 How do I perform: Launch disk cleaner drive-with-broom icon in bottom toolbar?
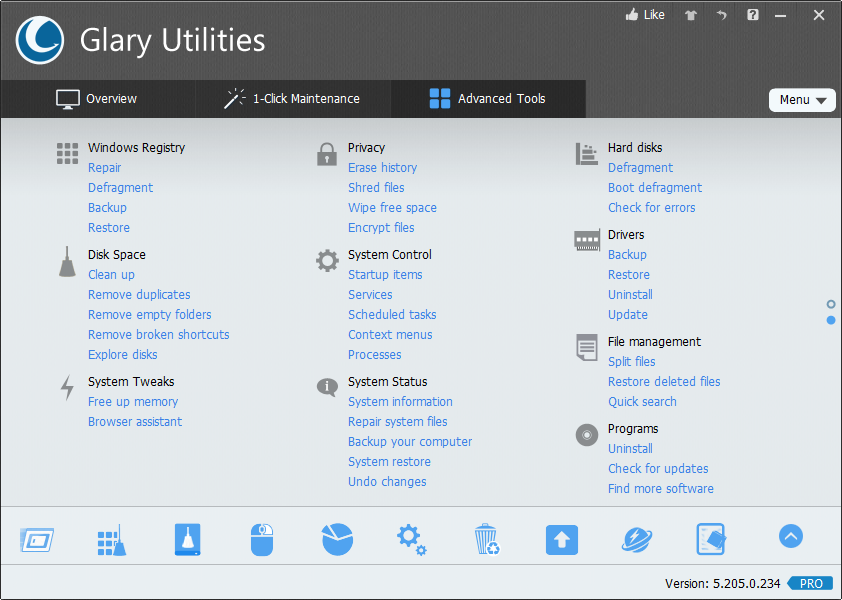tap(187, 539)
